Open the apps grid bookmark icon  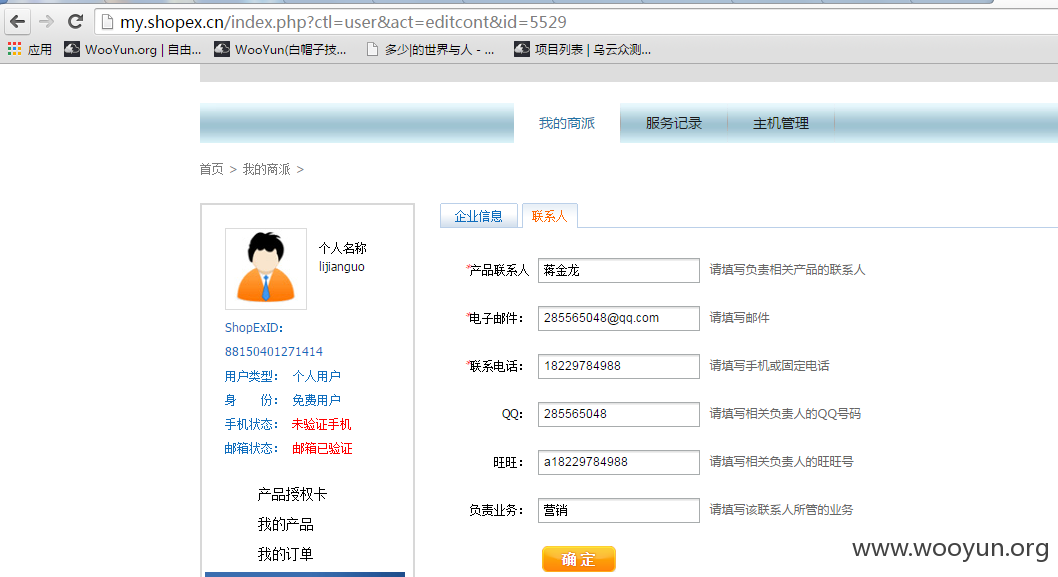[x=14, y=49]
